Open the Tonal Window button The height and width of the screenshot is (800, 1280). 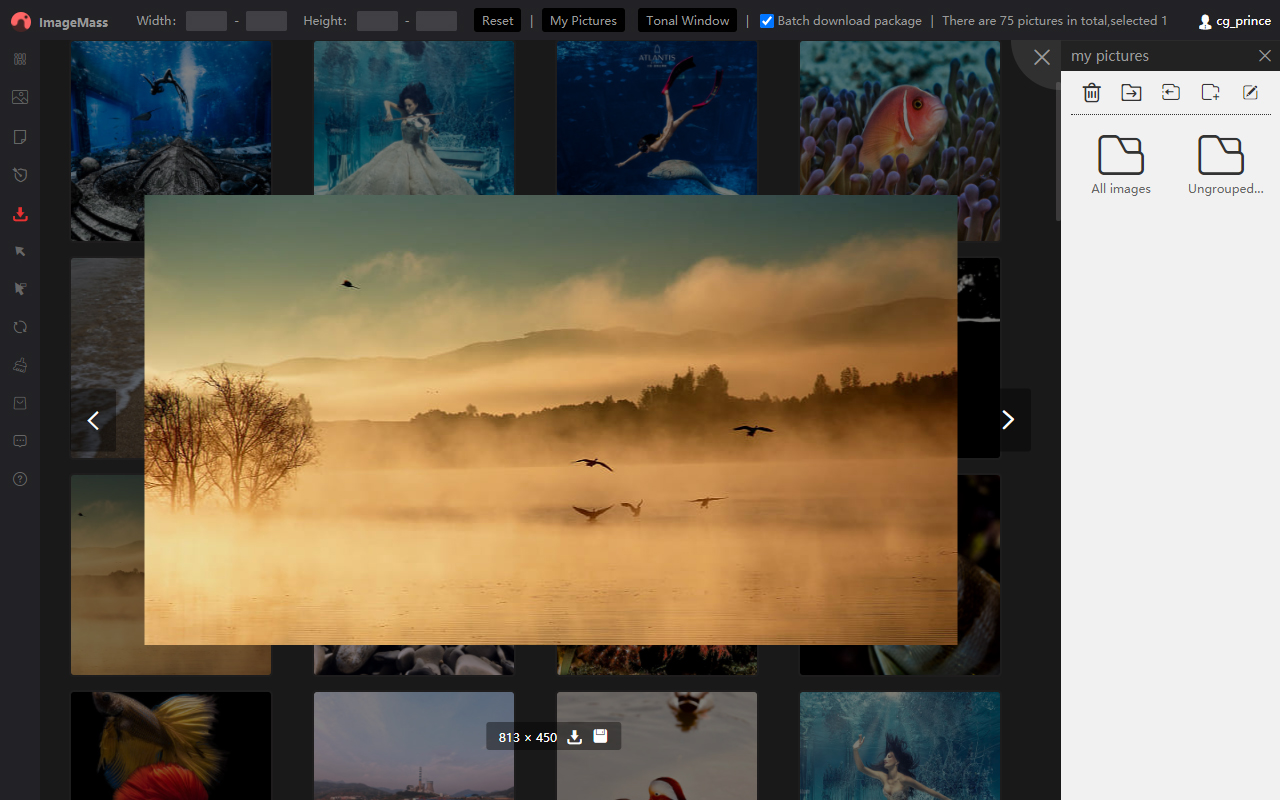point(687,20)
